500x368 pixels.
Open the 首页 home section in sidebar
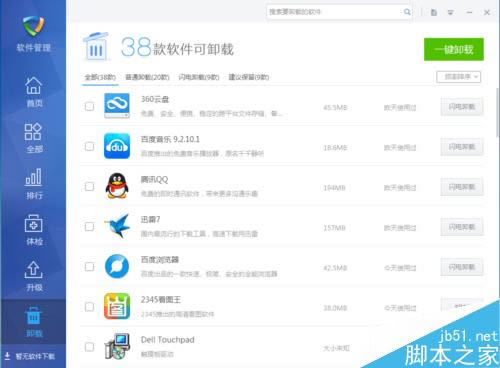click(x=34, y=91)
